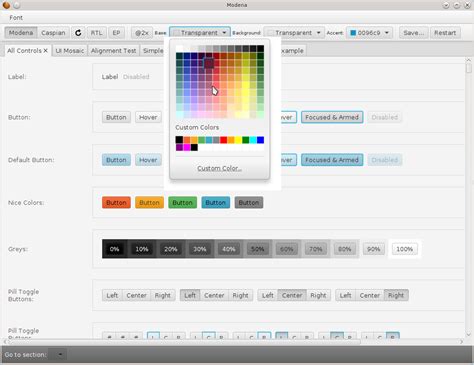474x365 pixels.
Task: Select the pressed Left pill toggle button
Action: 190,295
